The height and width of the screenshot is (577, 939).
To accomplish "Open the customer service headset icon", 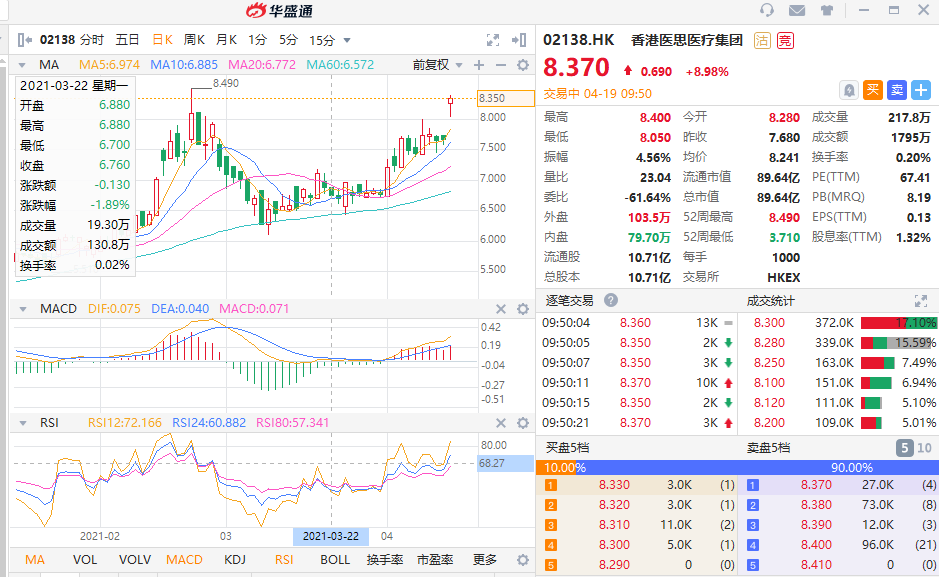I will tap(767, 10).
